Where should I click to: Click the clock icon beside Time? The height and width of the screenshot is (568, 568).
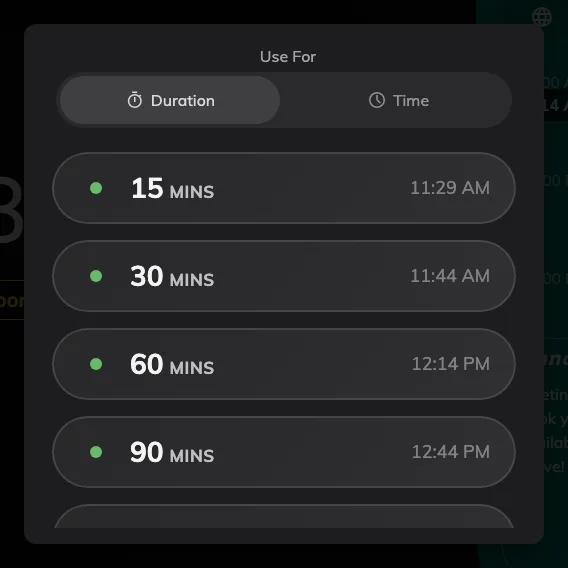[377, 100]
